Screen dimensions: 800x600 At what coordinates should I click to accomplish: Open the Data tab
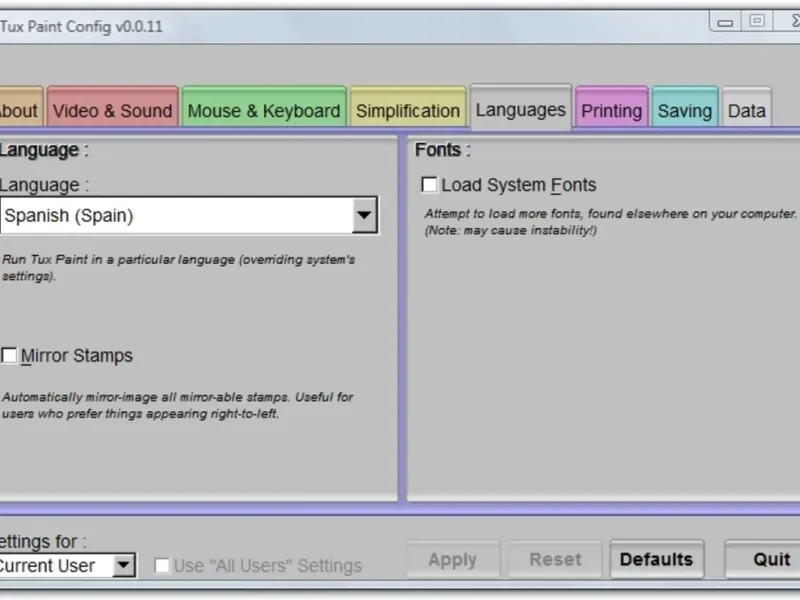747,107
